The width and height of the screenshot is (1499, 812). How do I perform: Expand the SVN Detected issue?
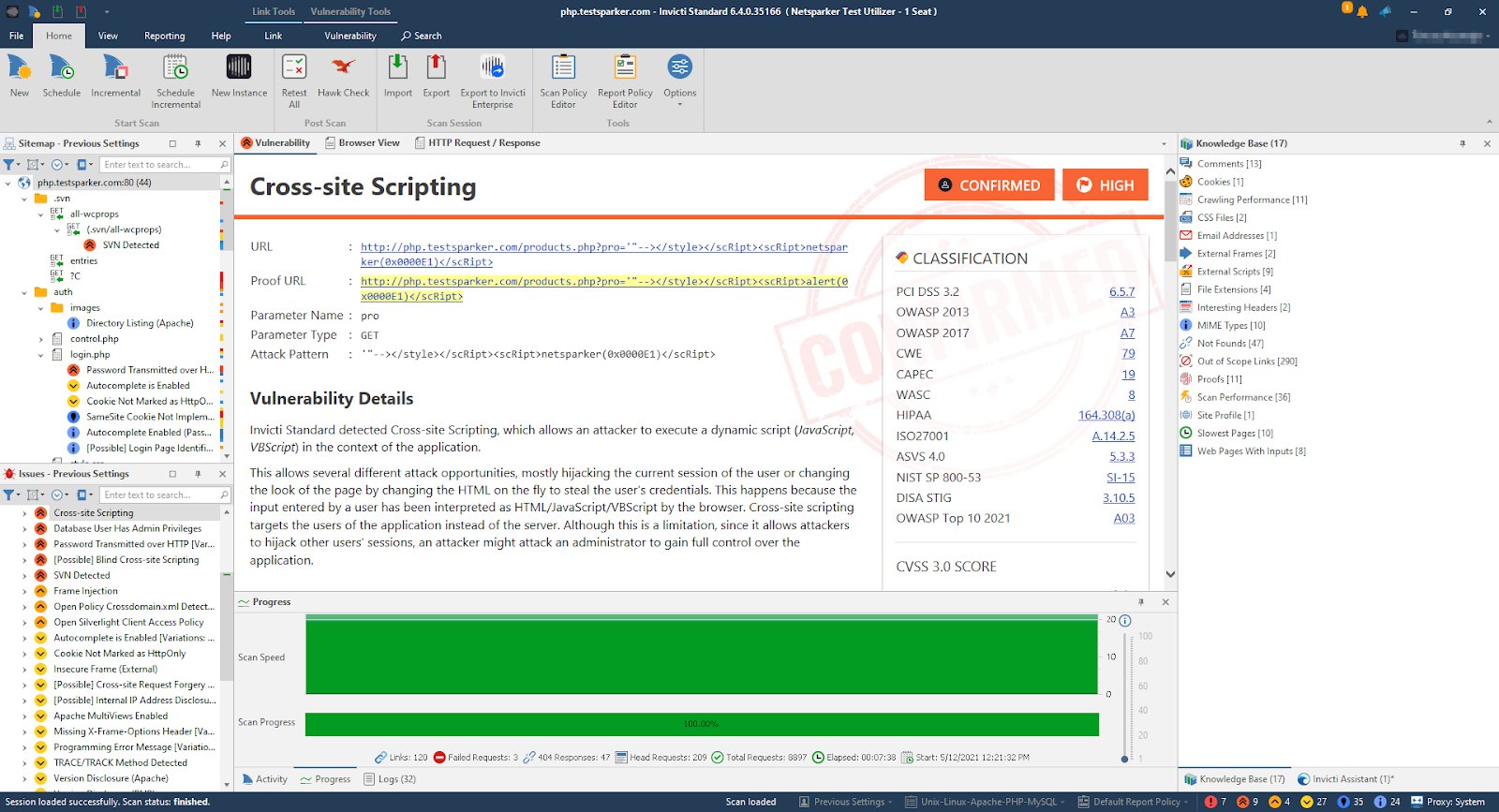click(24, 576)
